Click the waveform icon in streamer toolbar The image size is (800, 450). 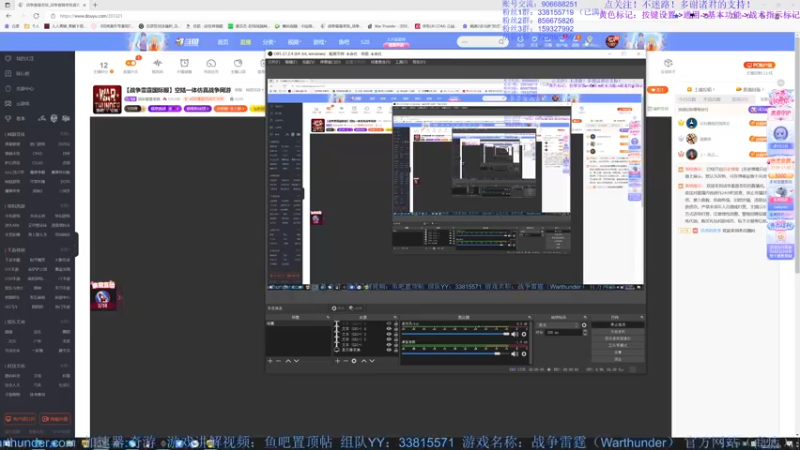(158, 63)
